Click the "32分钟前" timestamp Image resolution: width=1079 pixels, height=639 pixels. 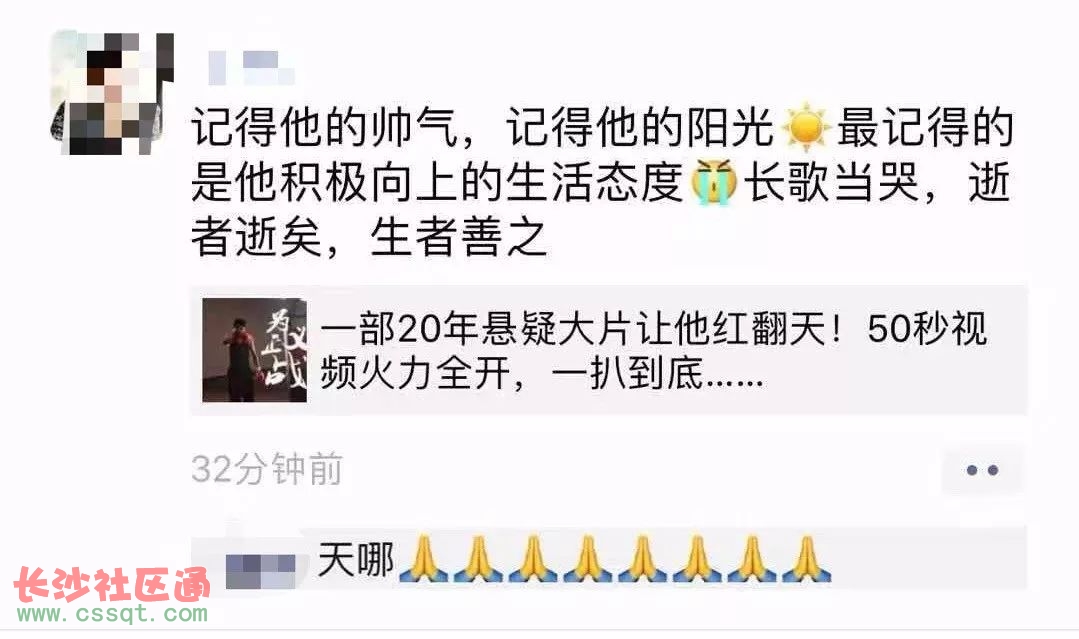[x=267, y=470]
